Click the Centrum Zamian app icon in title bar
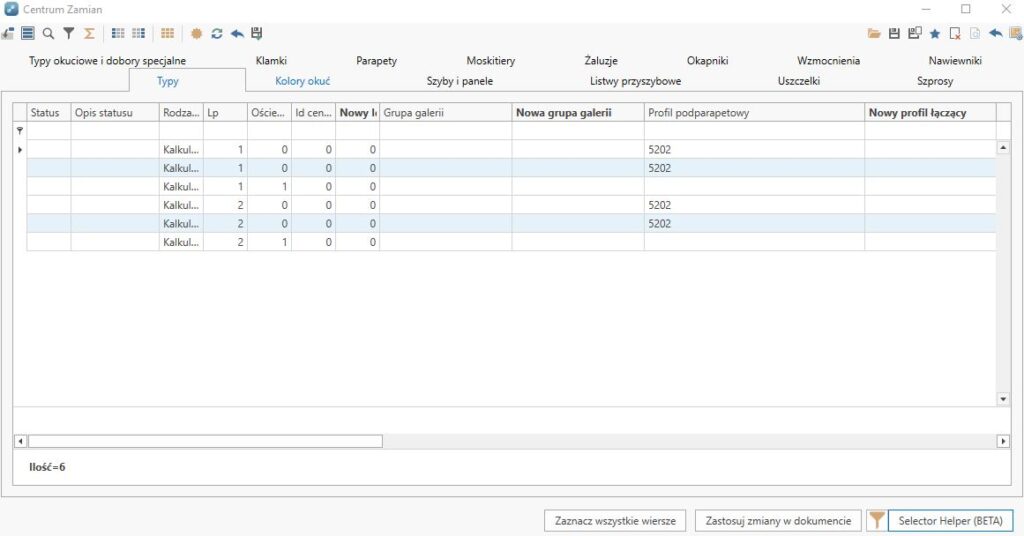The width and height of the screenshot is (1024, 536). pos(11,9)
